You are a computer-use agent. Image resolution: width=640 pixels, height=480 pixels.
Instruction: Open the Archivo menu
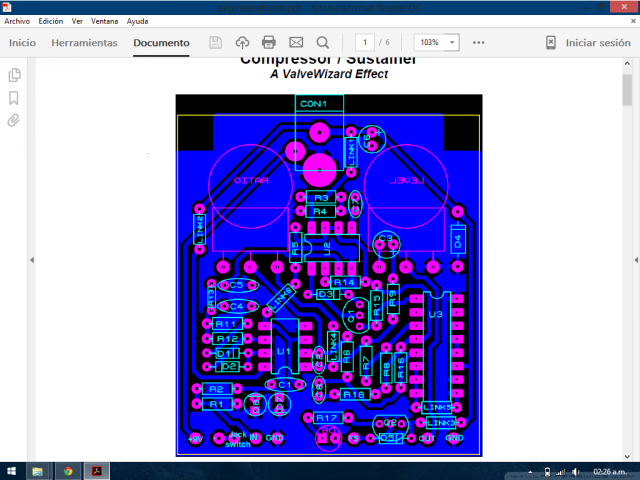click(x=18, y=21)
